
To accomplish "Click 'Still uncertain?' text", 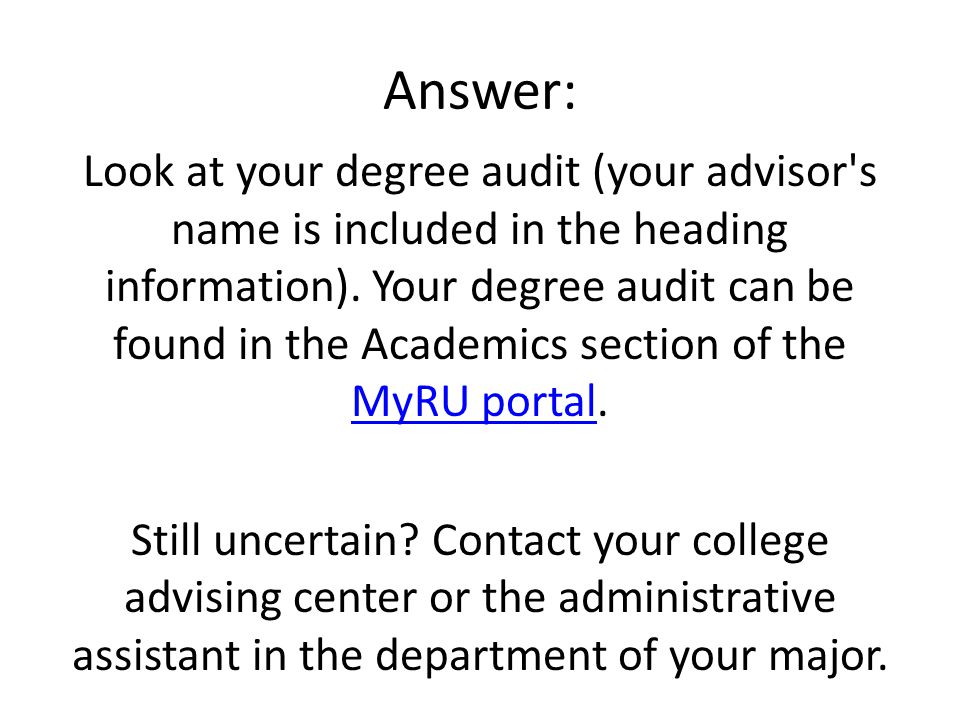I will click(274, 540).
